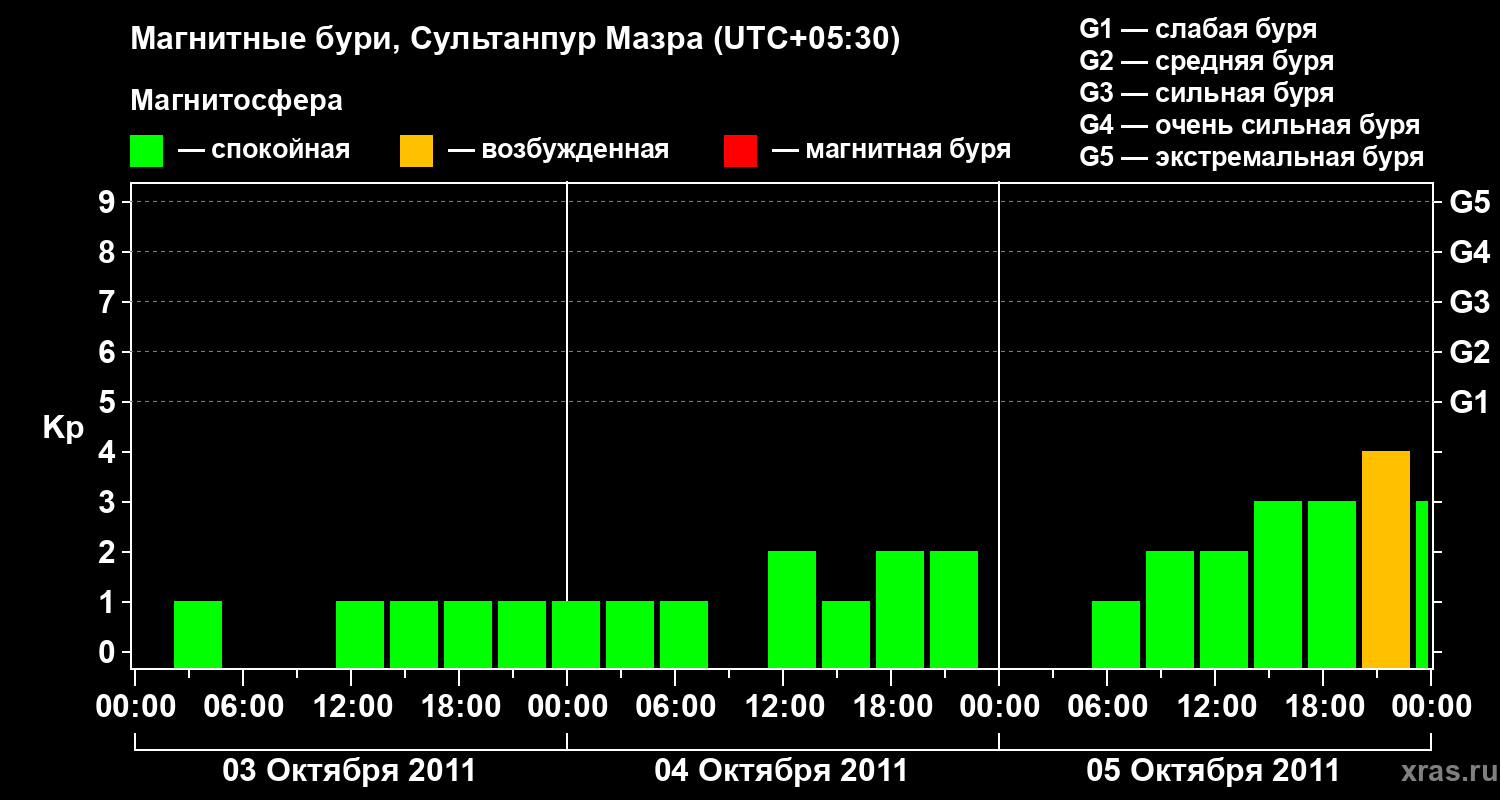Image resolution: width=1500 pixels, height=800 pixels.
Task: Click the red 'магнитная буря' legend swatch
Action: click(740, 151)
